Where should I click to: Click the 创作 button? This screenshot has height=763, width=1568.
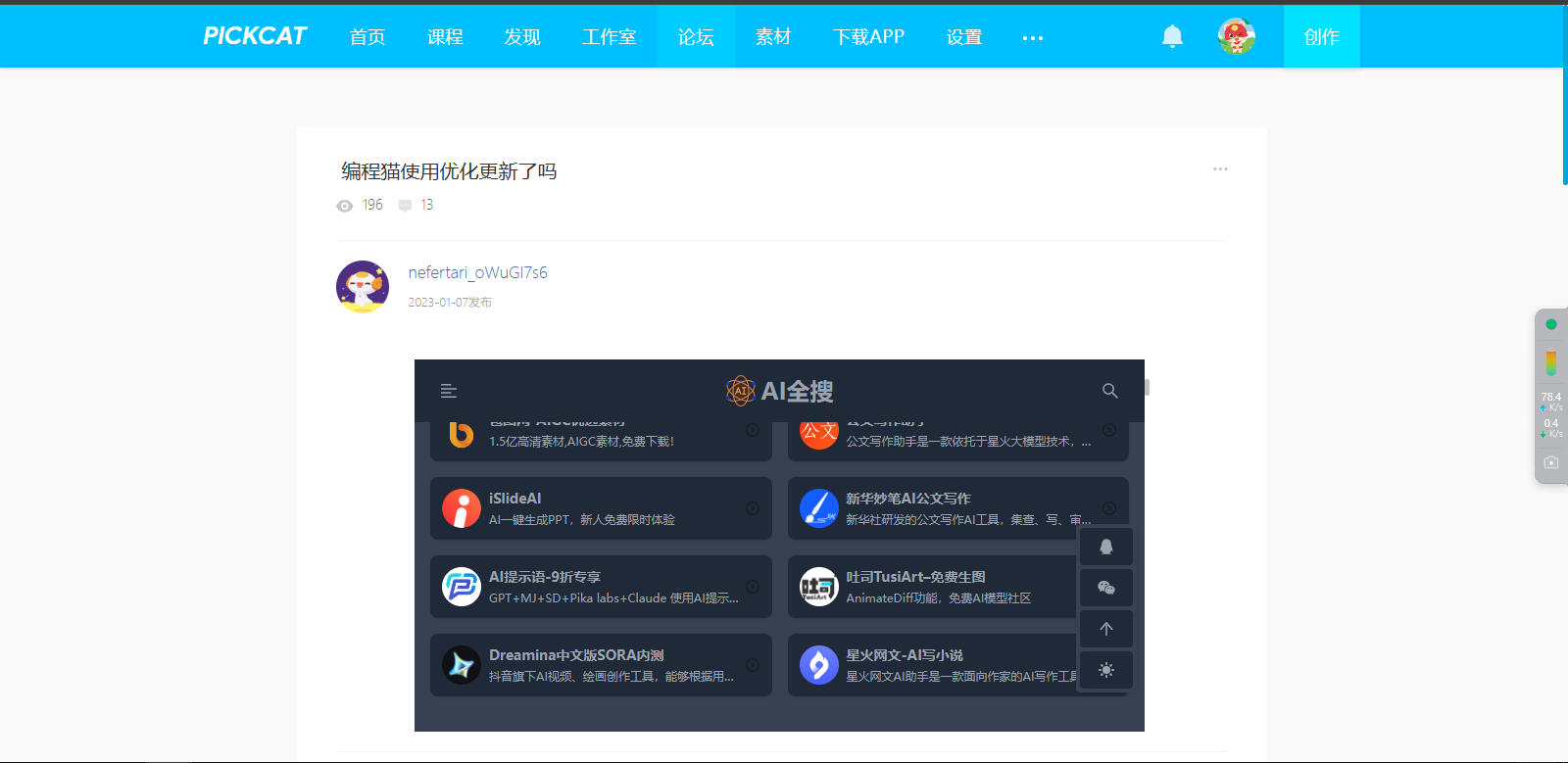pos(1322,36)
